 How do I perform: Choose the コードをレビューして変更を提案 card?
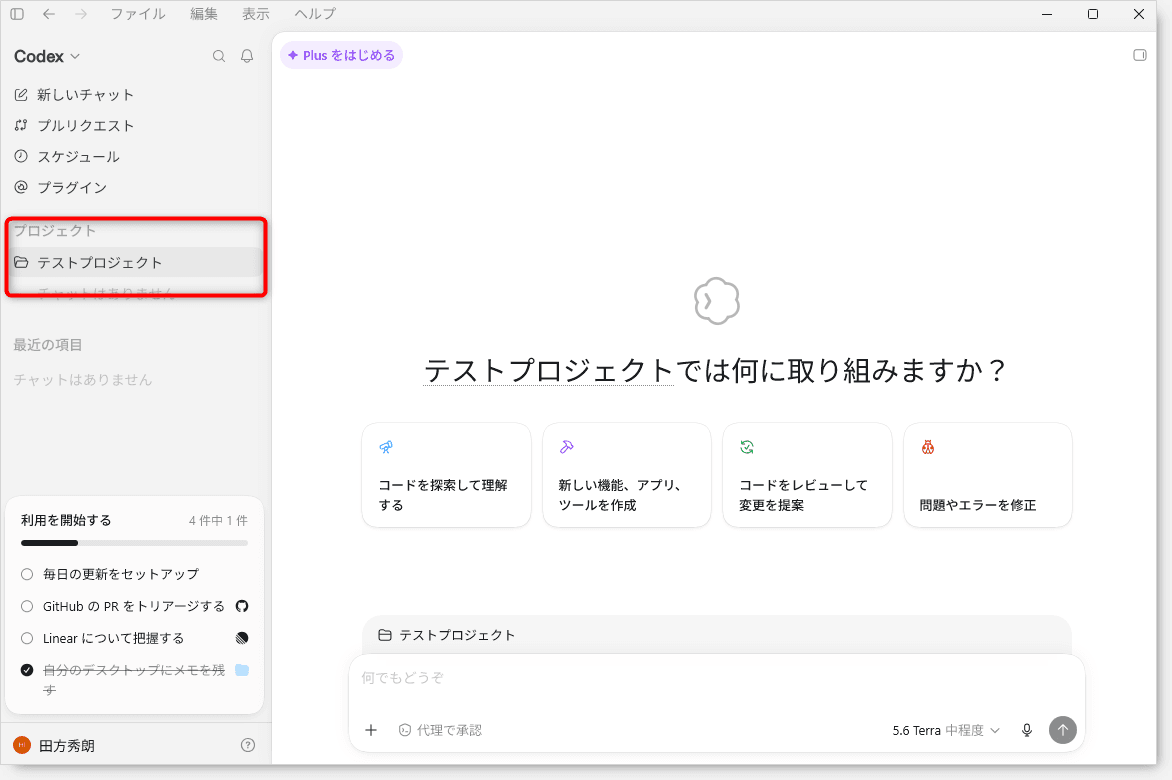pyautogui.click(x=807, y=475)
